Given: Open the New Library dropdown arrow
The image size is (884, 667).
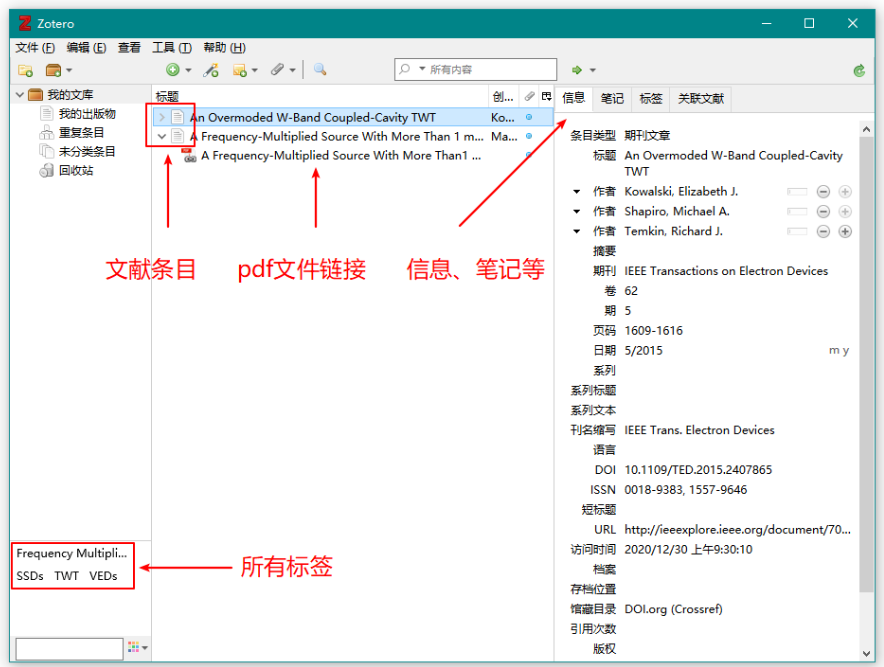Looking at the screenshot, I should coord(69,70).
